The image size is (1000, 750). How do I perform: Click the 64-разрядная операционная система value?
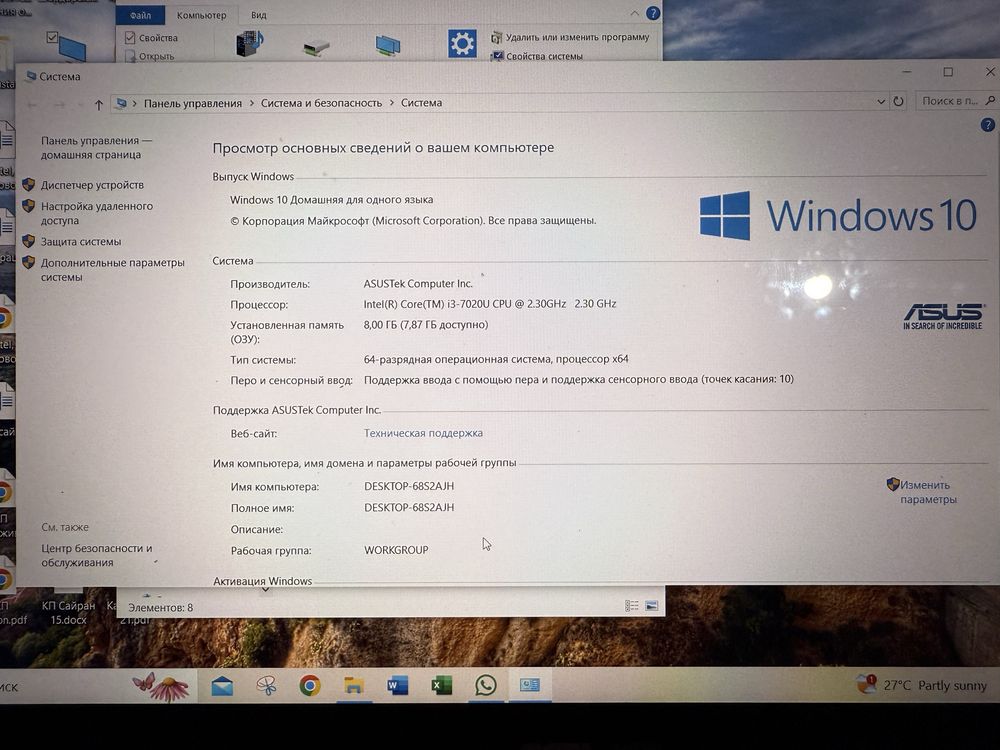(496, 359)
